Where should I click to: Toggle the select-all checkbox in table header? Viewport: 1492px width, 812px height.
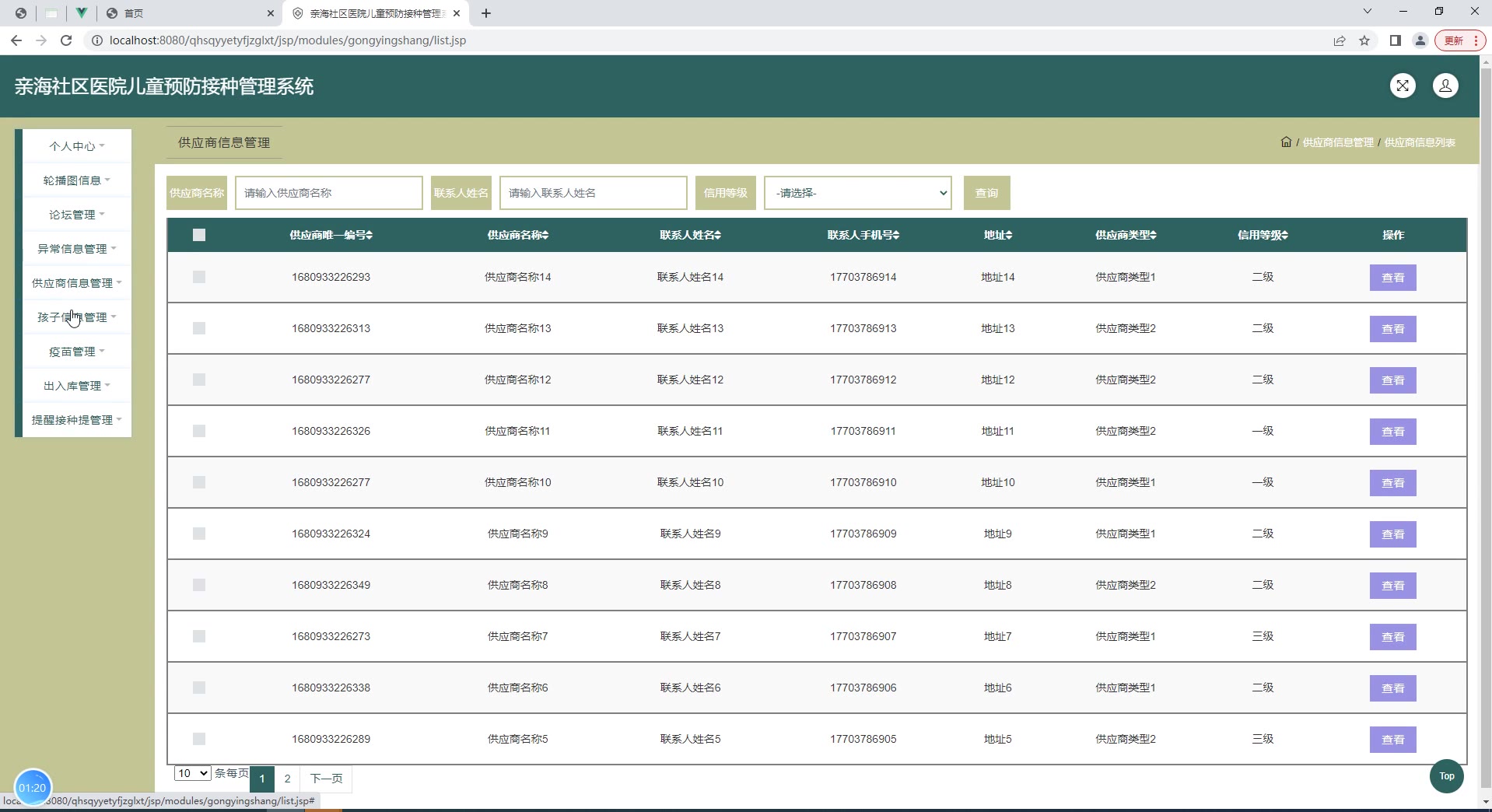199,235
